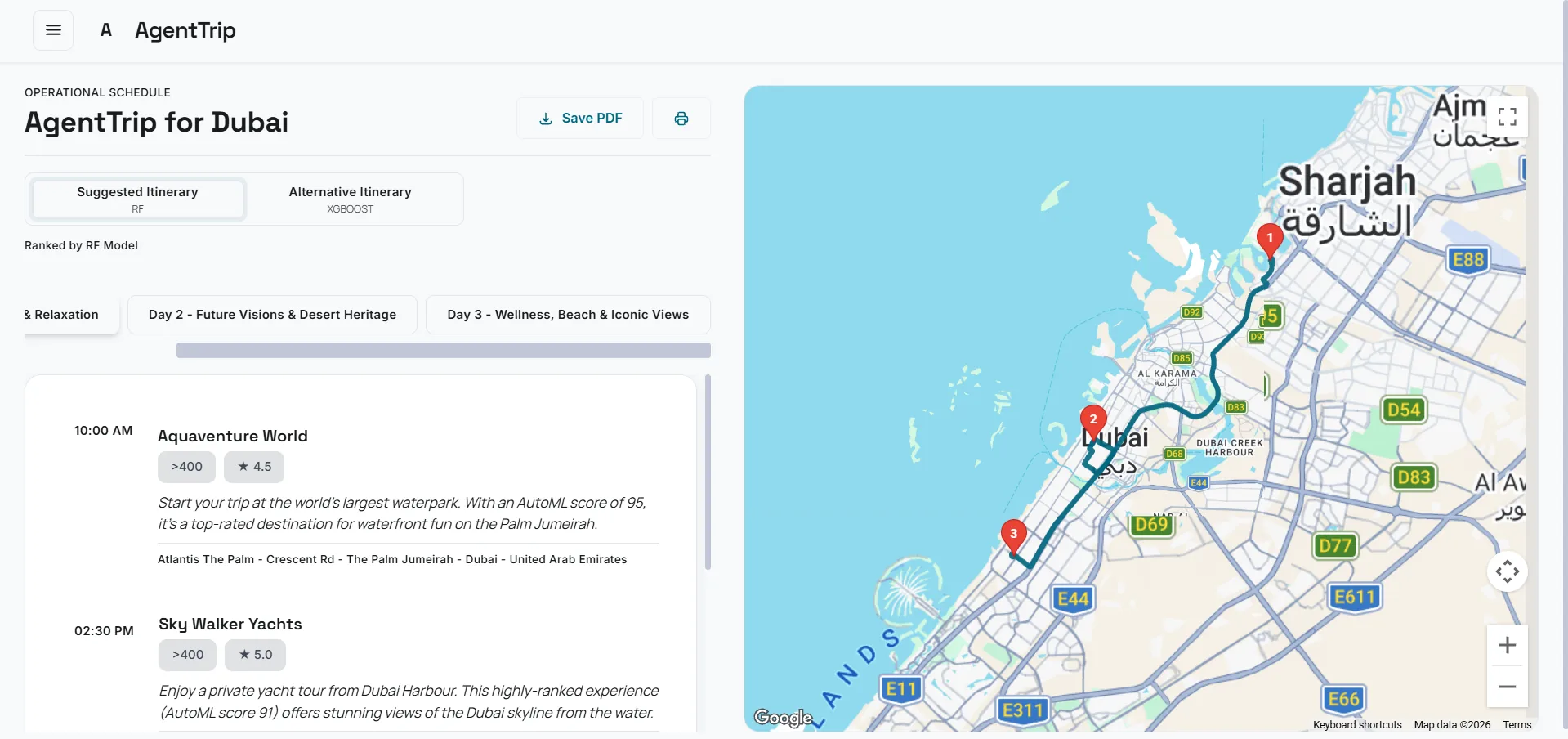The width and height of the screenshot is (1568, 739).
Task: Click the Atlantis The Palm address line
Action: 392,559
